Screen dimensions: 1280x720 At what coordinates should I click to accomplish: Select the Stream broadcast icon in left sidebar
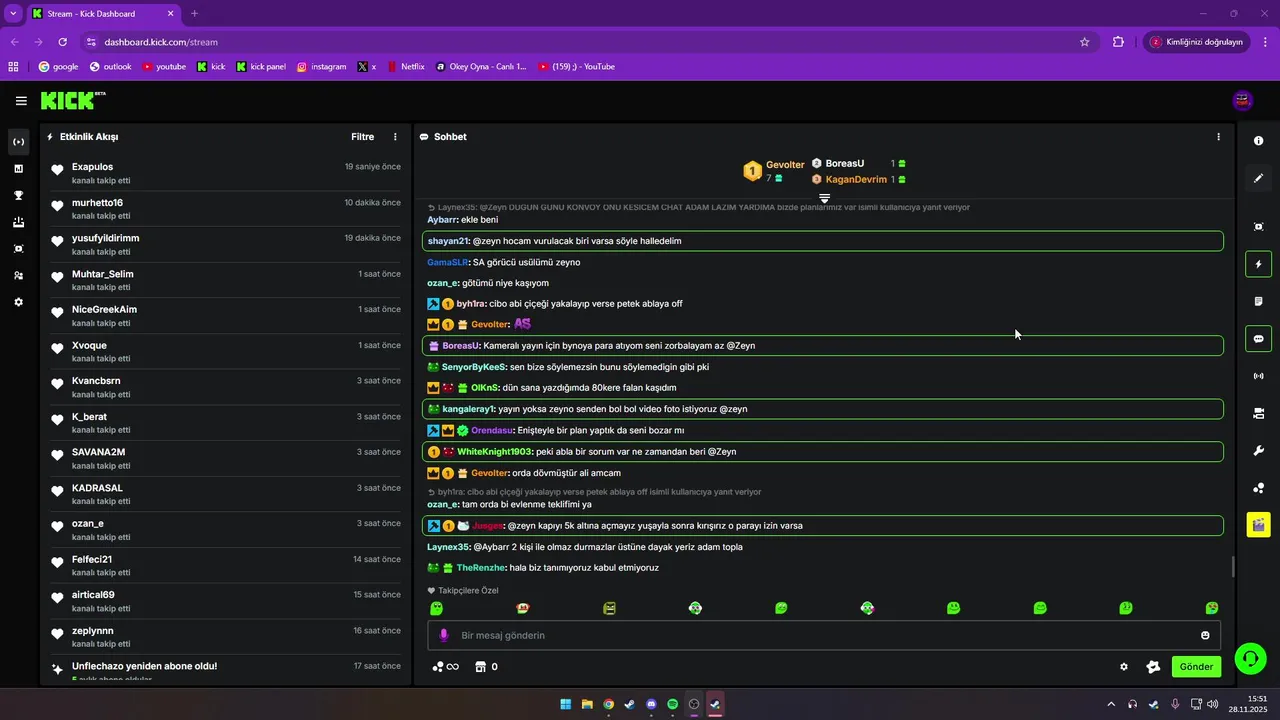pos(18,142)
